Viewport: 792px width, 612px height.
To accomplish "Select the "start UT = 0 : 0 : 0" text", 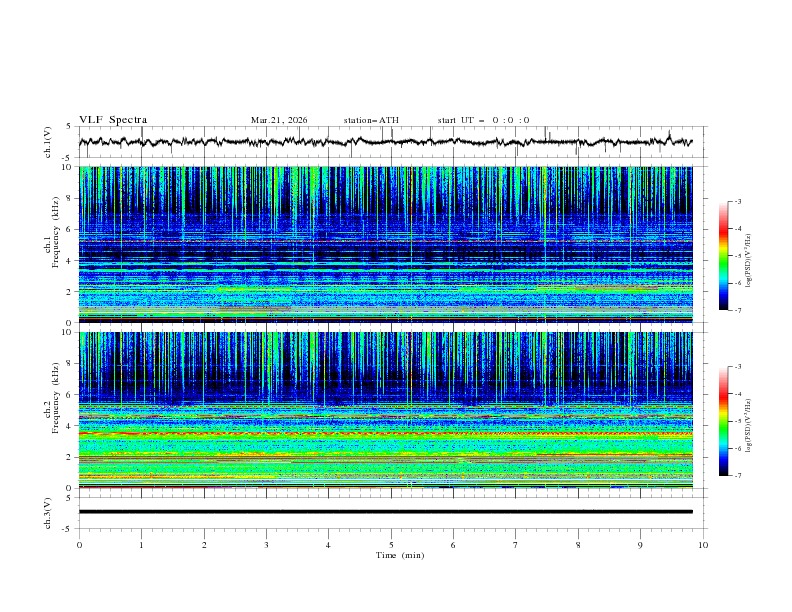I will pyautogui.click(x=483, y=120).
